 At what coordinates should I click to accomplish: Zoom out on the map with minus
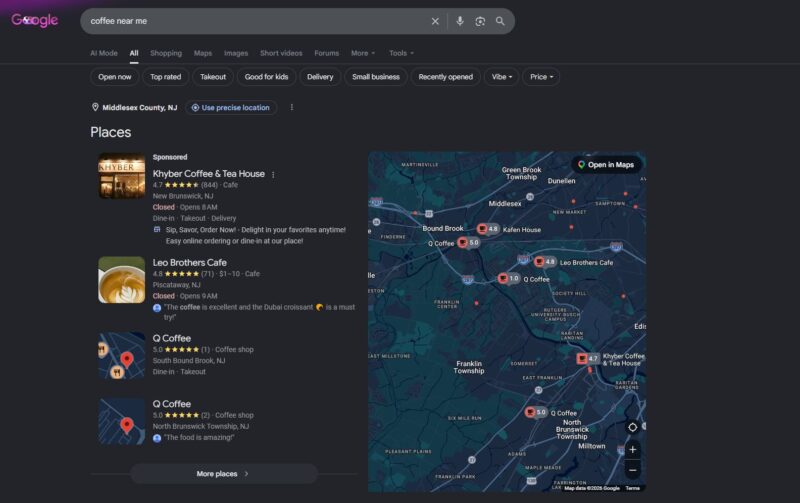pos(632,470)
